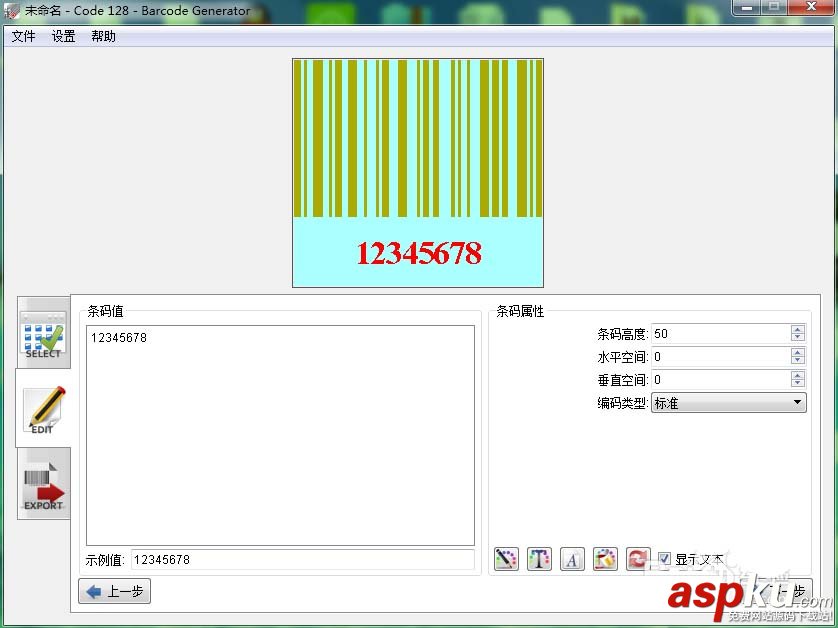The image size is (838, 628).
Task: Click the barcode preview image
Action: coord(418,173)
